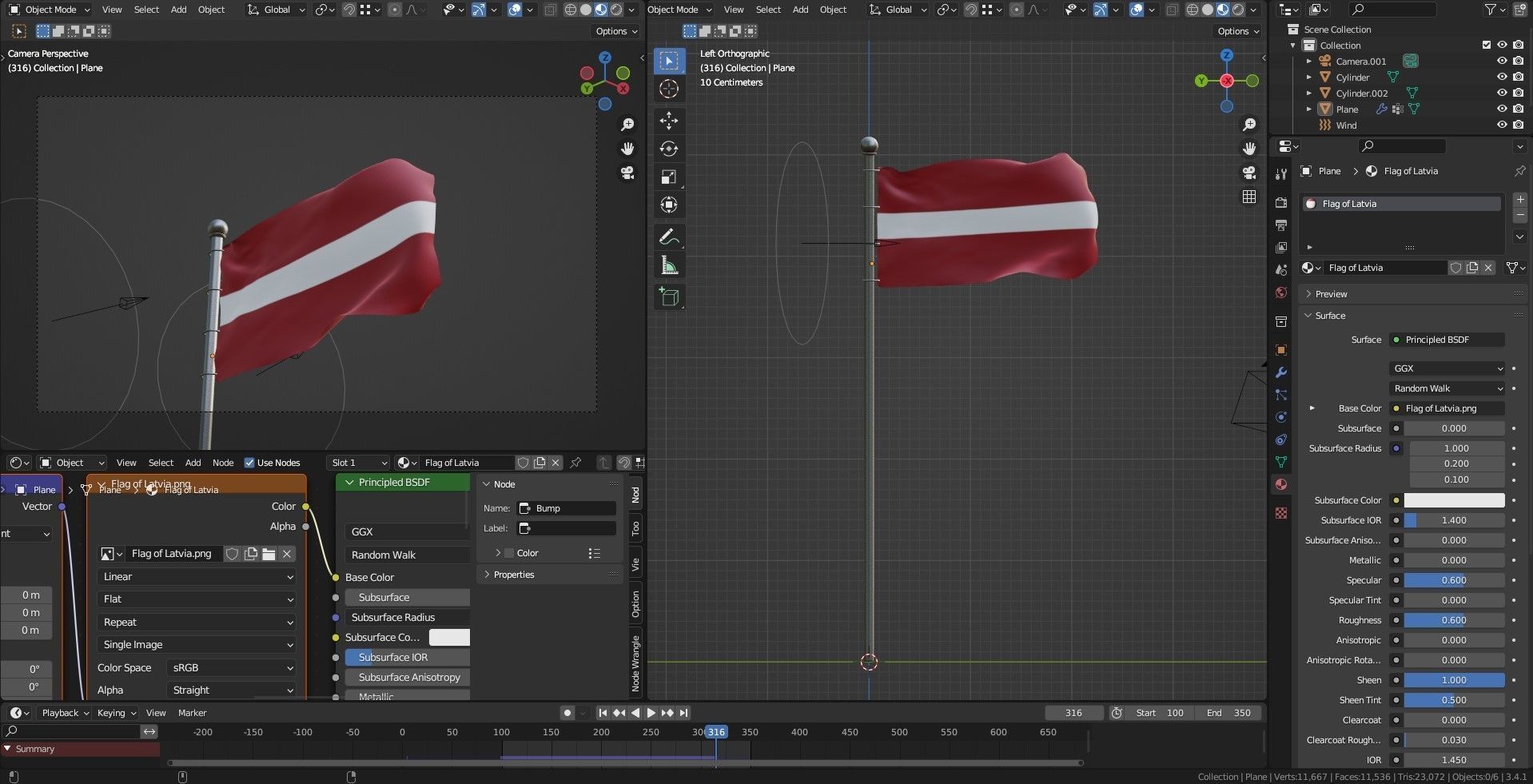1533x784 pixels.
Task: Unlink Flag of Latvia material in node editor
Action: click(x=555, y=463)
